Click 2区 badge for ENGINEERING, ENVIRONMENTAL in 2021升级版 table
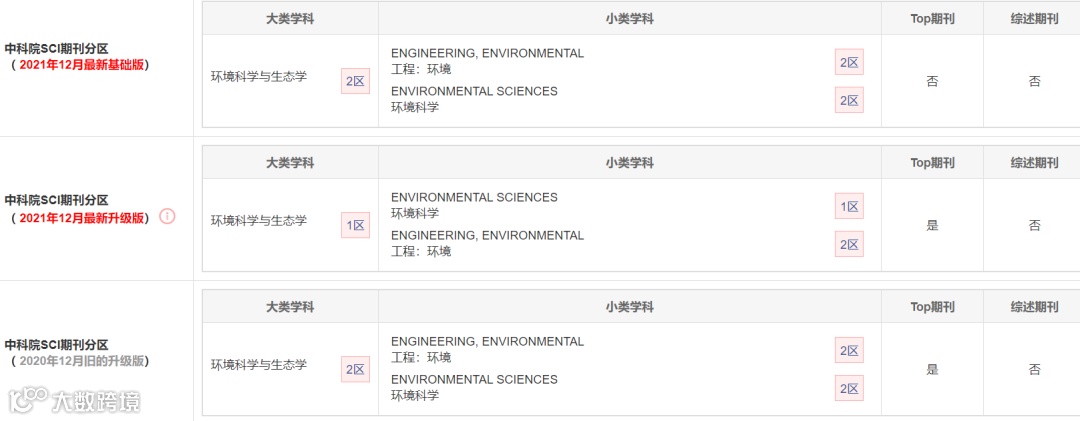Screen dimensions: 1080x421 849,244
